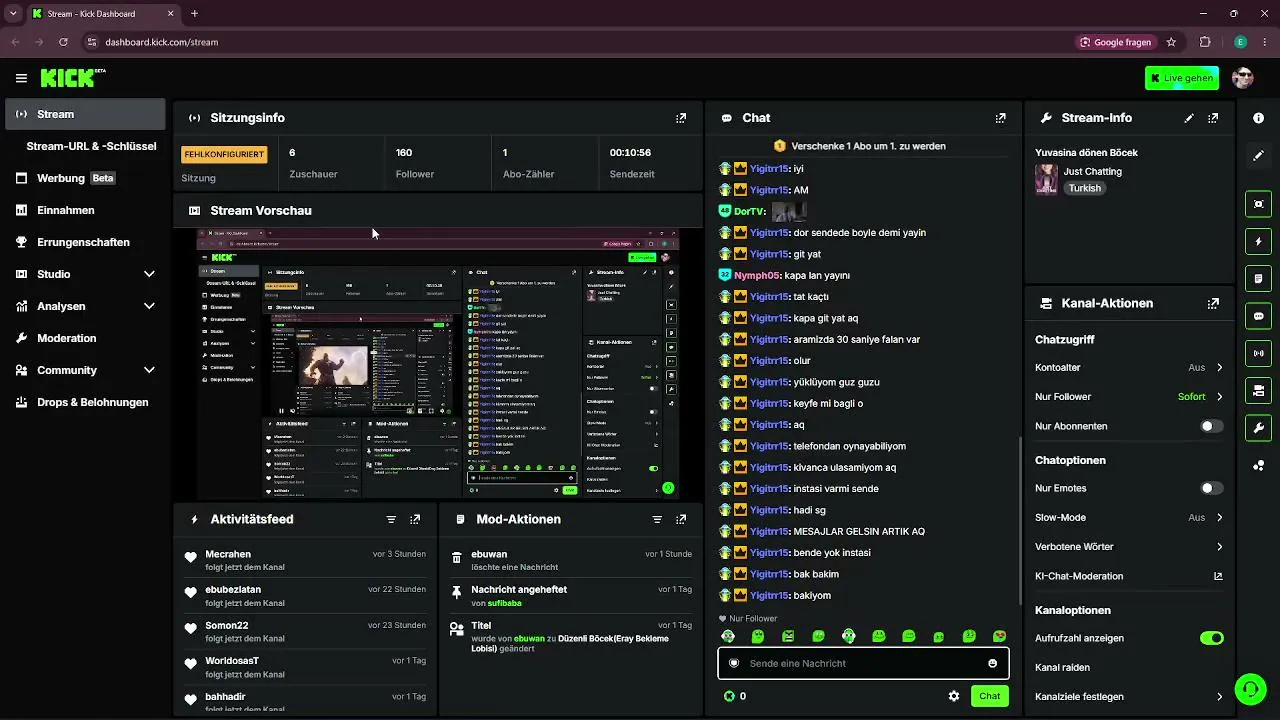Open Kanalziele festlegen chevron

point(1219,697)
